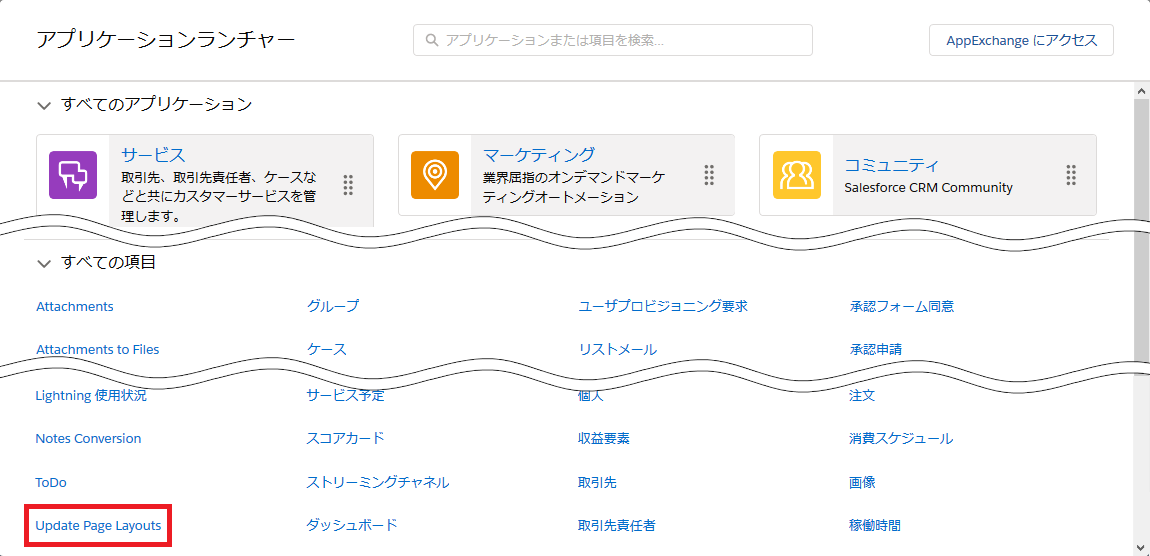Open the コミュニティ app yellow people icon
Screen dimensions: 1150x556
pyautogui.click(x=796, y=175)
